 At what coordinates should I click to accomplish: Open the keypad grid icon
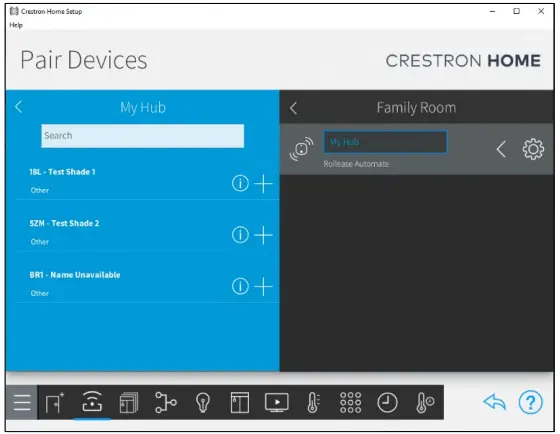click(350, 403)
